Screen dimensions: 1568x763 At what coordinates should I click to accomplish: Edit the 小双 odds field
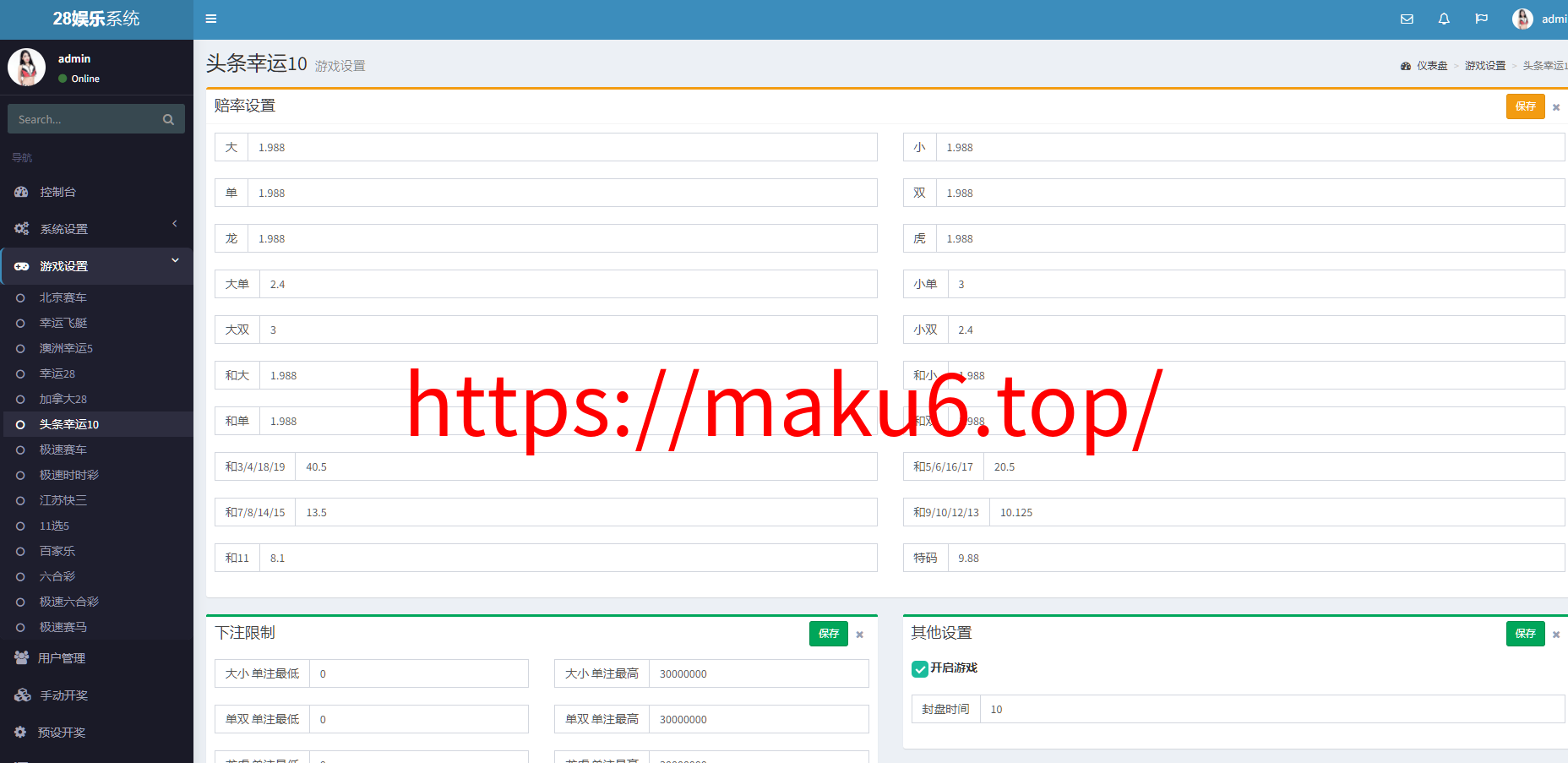pyautogui.click(x=1256, y=330)
